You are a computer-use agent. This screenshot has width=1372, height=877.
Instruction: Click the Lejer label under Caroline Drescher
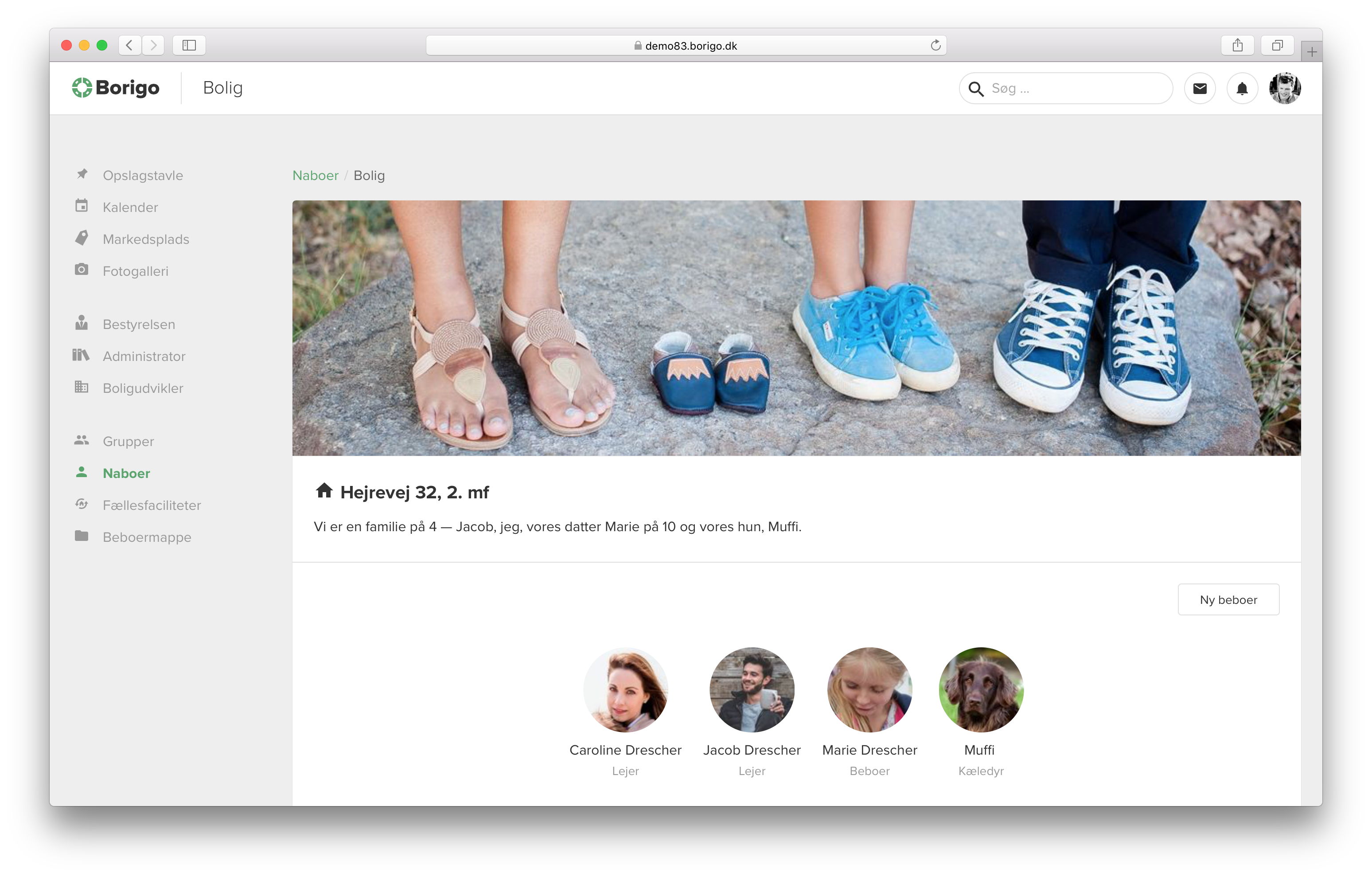click(x=626, y=771)
